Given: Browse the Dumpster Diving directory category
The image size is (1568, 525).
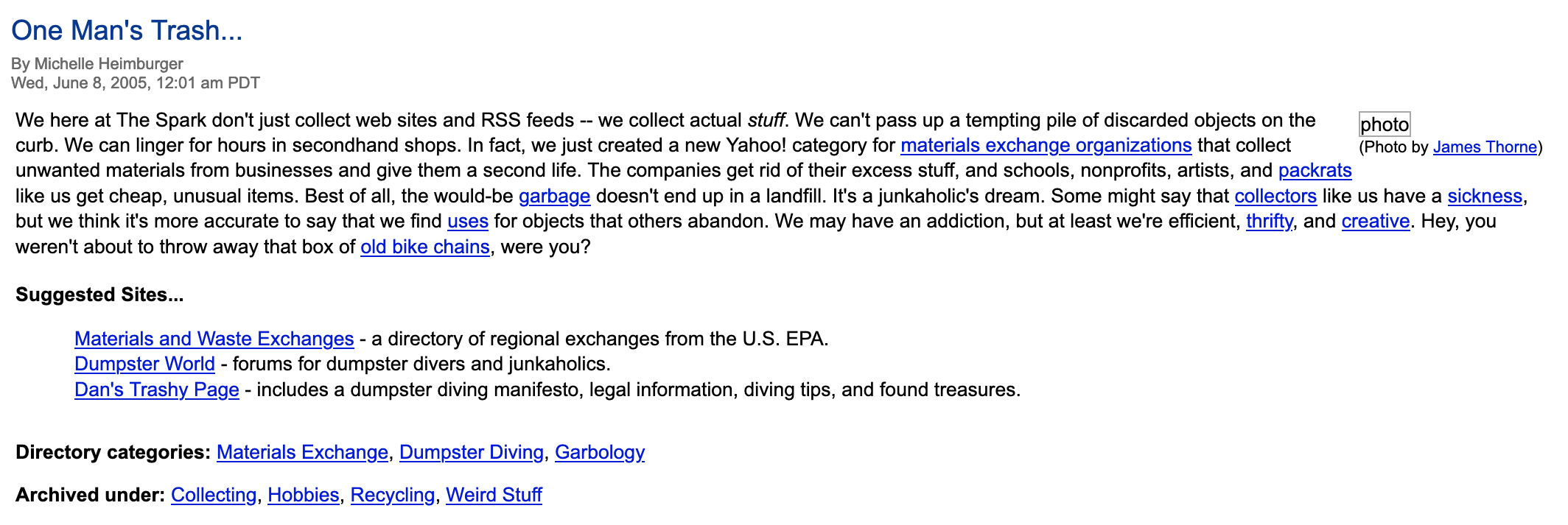Looking at the screenshot, I should (472, 452).
